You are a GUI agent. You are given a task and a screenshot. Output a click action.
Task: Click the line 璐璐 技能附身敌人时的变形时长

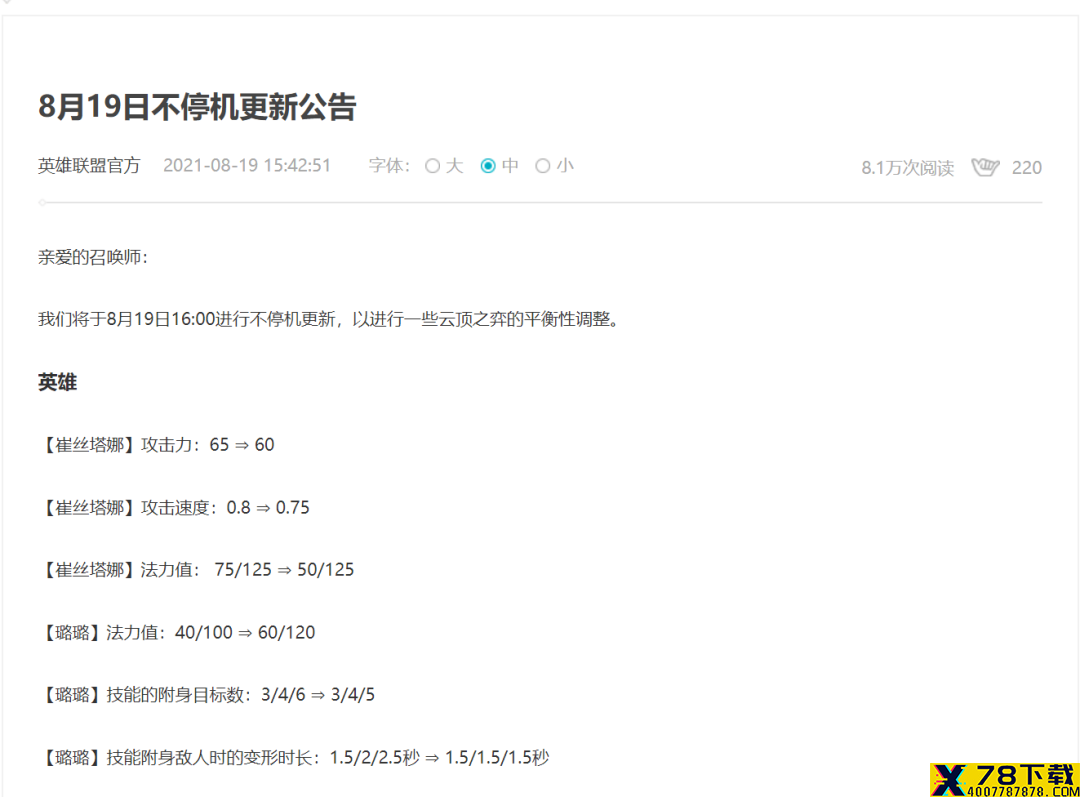[294, 758]
